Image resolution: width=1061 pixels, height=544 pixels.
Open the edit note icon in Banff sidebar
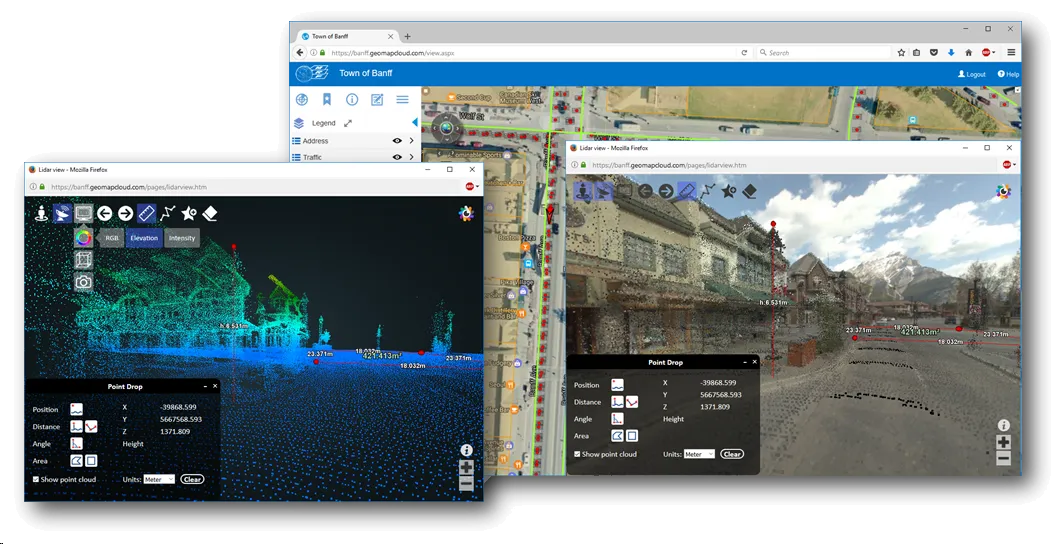[x=377, y=99]
